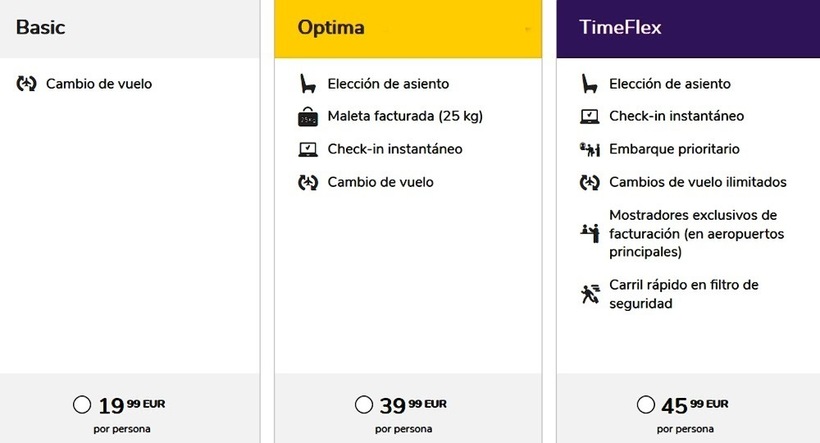Select the Optima 39.99 EUR radio button
Viewport: 820px width, 443px height.
364,405
